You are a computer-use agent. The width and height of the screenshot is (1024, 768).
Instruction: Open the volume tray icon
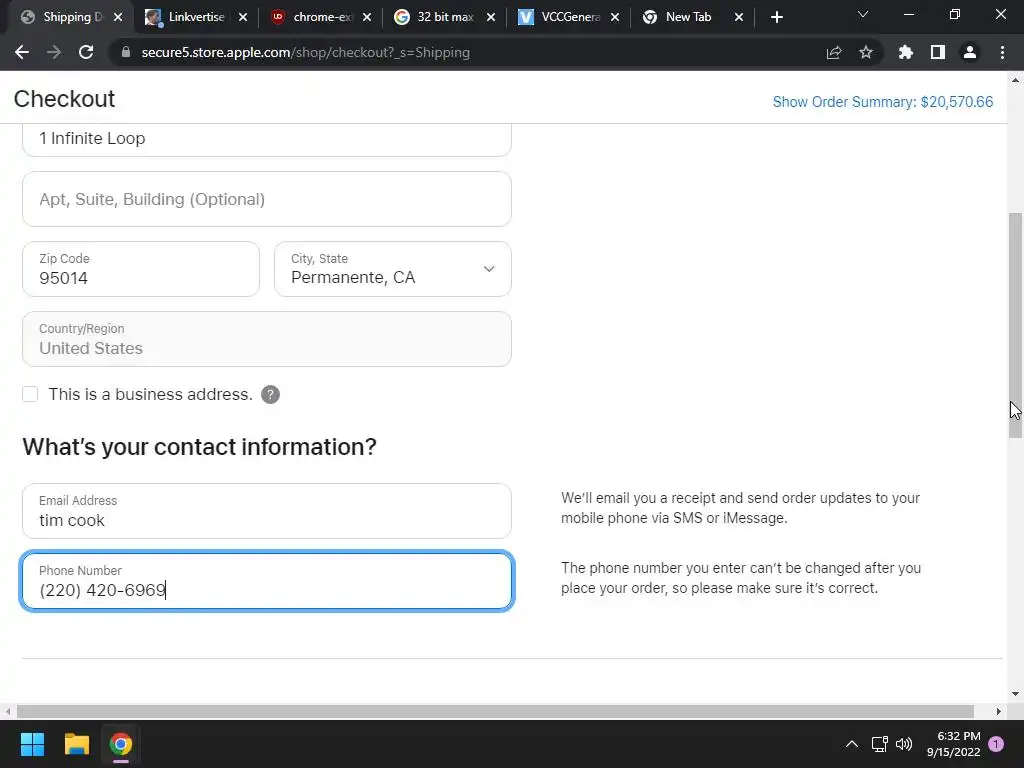(904, 744)
